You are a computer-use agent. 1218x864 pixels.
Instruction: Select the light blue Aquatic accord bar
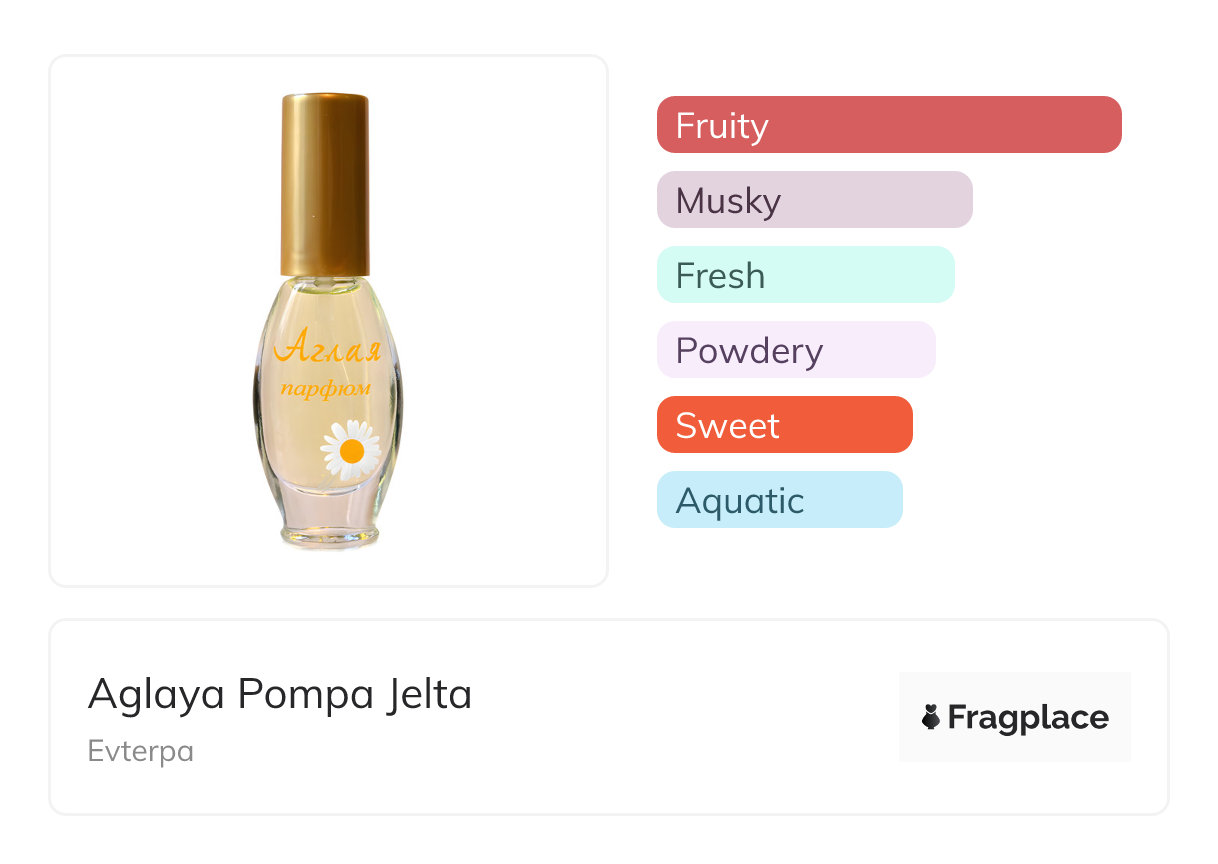(779, 500)
